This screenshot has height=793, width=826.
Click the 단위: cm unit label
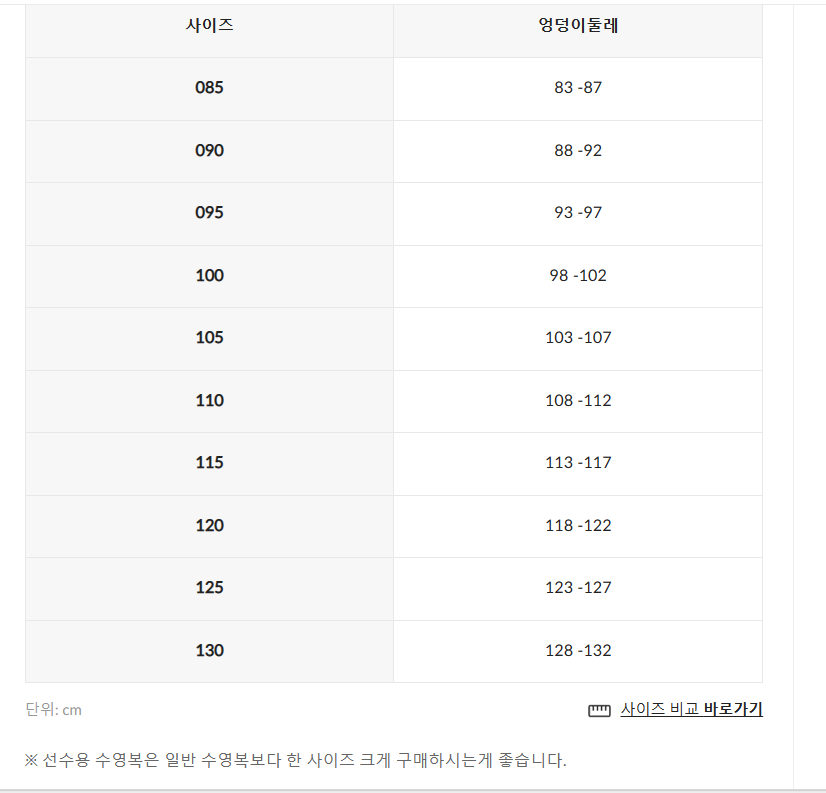coord(53,710)
